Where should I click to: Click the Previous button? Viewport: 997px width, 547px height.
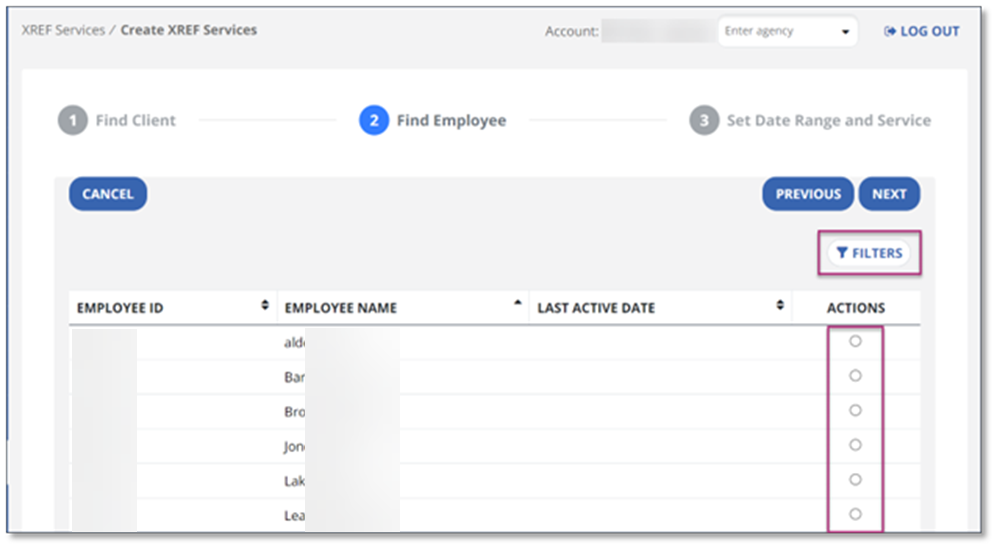pos(808,194)
